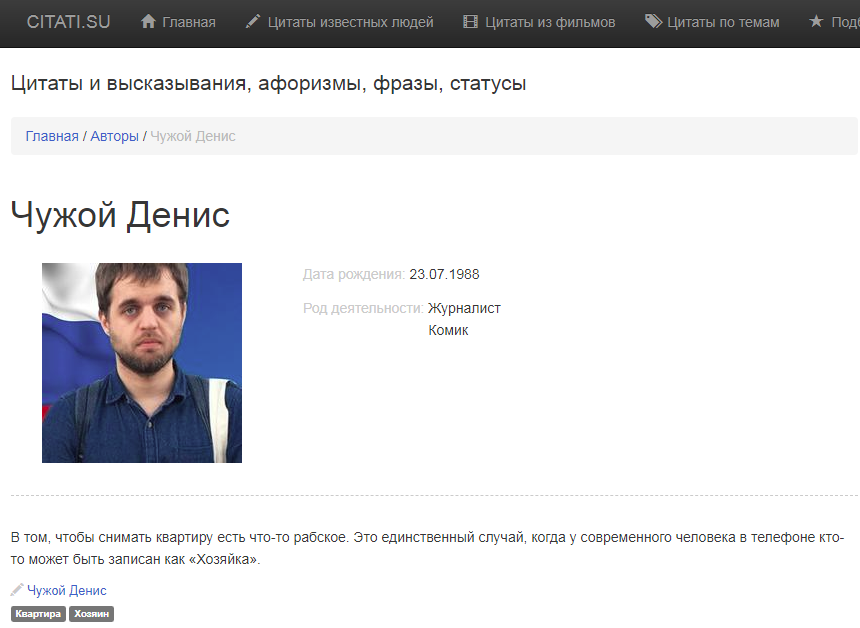
Task: Select the Квартира tag badge
Action: coord(38,614)
